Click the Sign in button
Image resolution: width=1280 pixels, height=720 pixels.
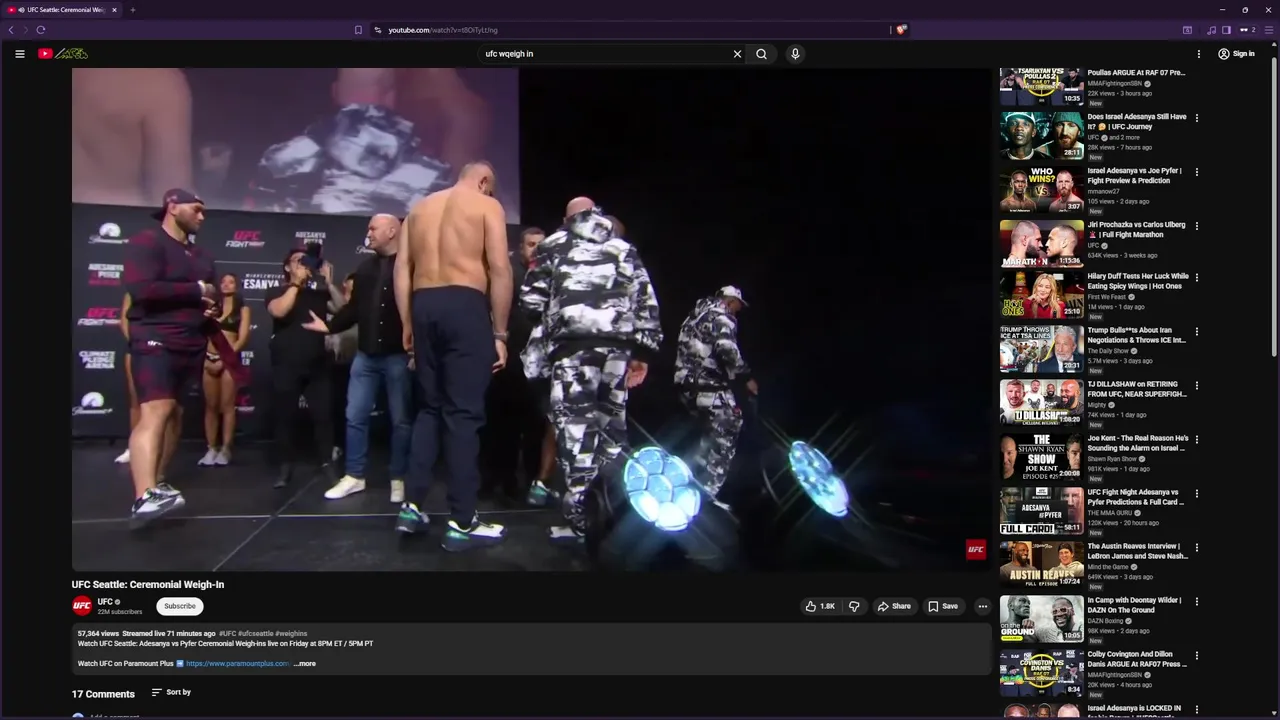click(1236, 54)
